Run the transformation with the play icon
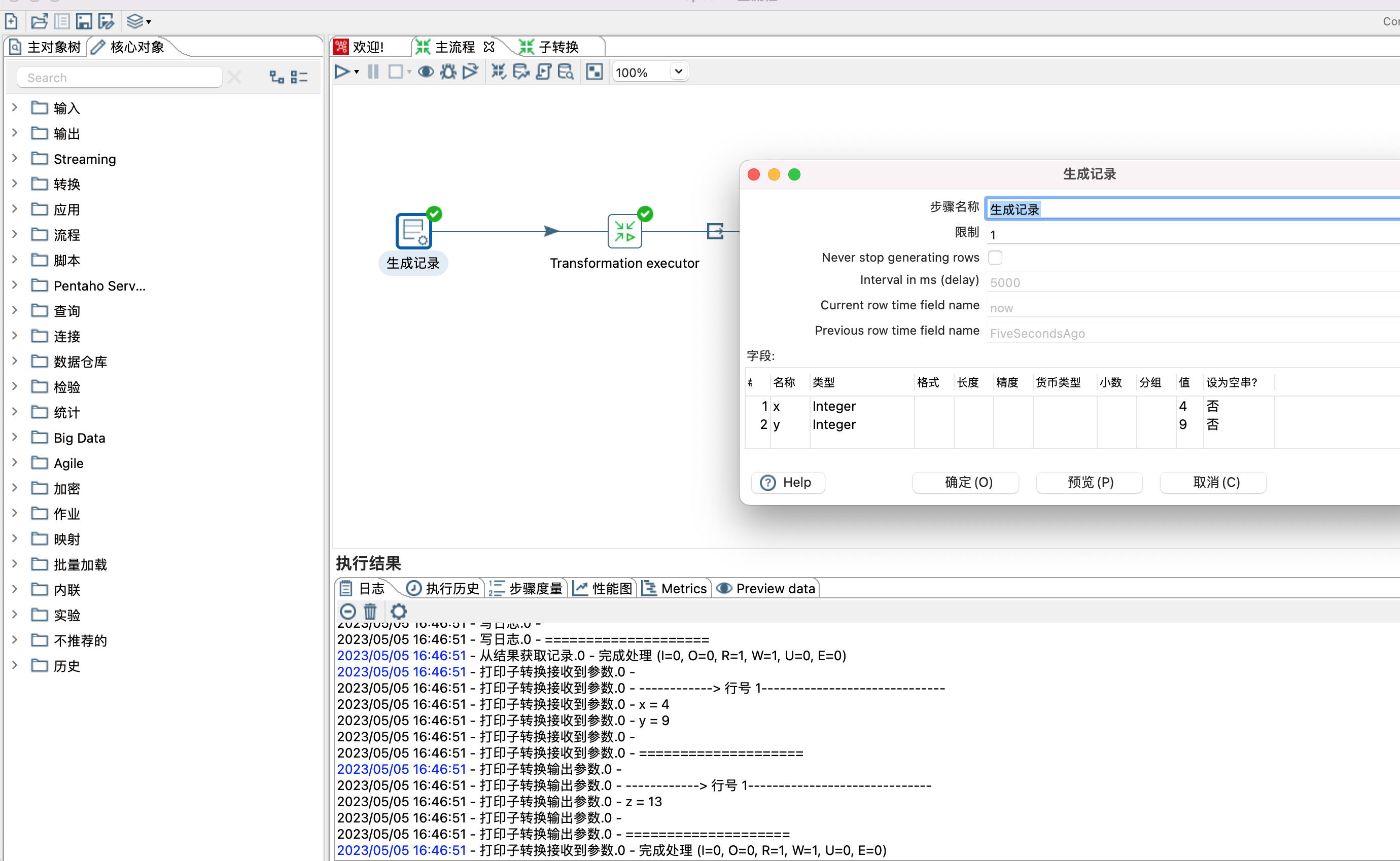 pyautogui.click(x=342, y=72)
